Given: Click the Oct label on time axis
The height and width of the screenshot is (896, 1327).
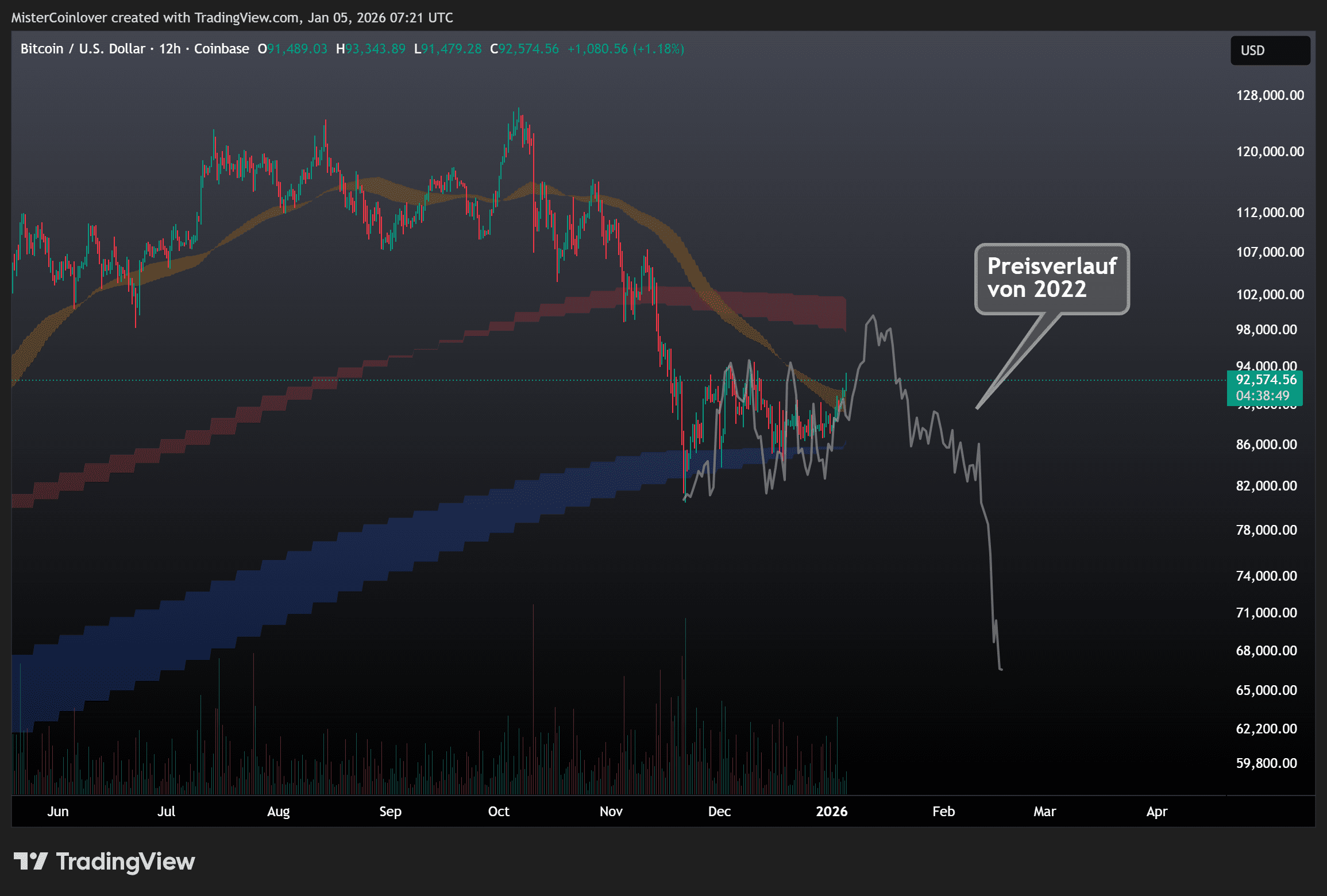Looking at the screenshot, I should 498,812.
